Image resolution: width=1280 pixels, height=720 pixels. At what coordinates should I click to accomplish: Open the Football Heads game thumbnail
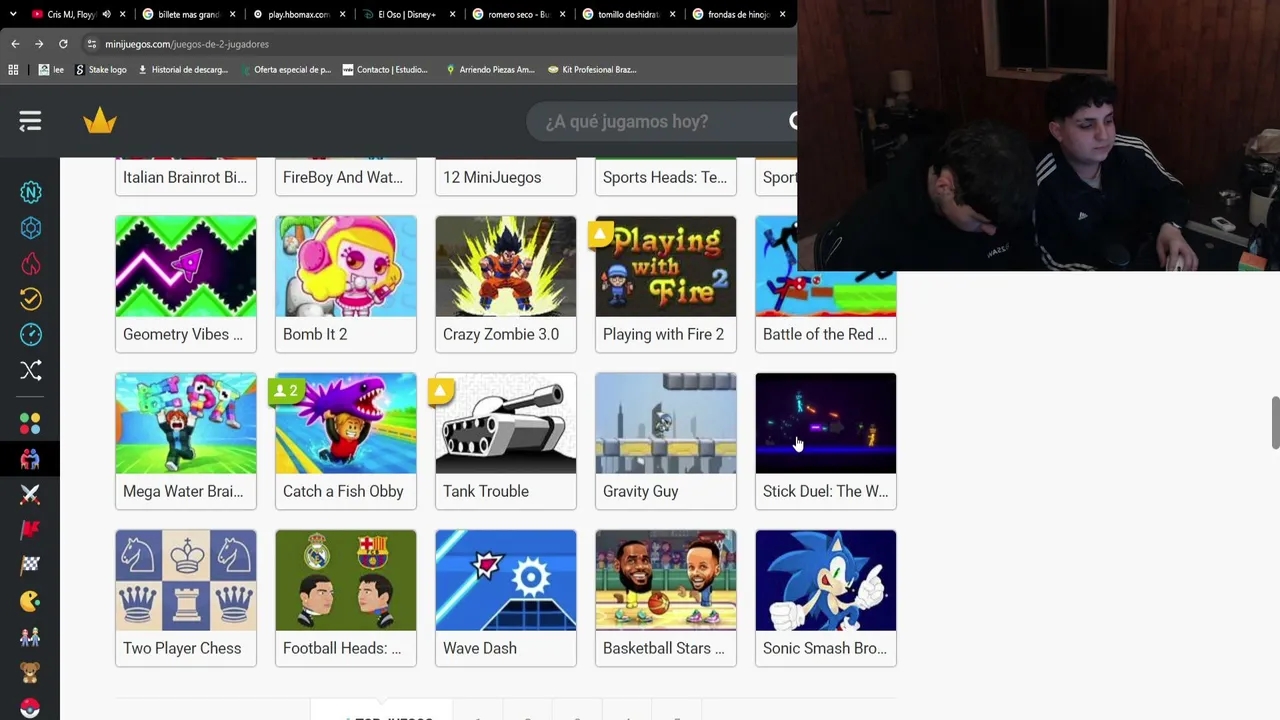coord(346,580)
